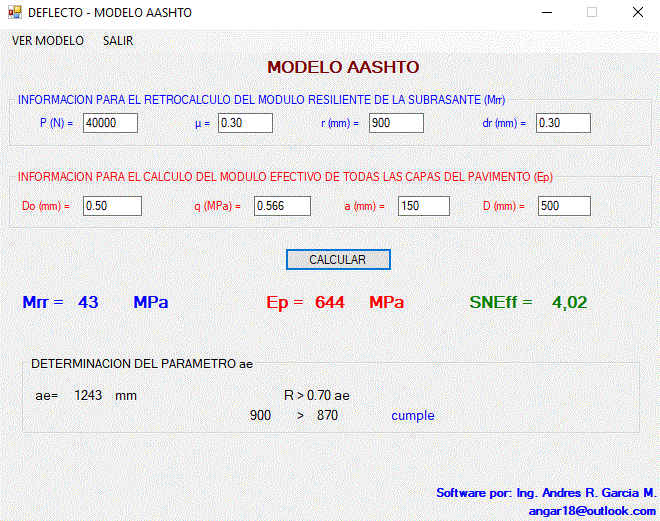Click the DEFLECTO app icon in title bar
660x521 pixels.
(15, 12)
